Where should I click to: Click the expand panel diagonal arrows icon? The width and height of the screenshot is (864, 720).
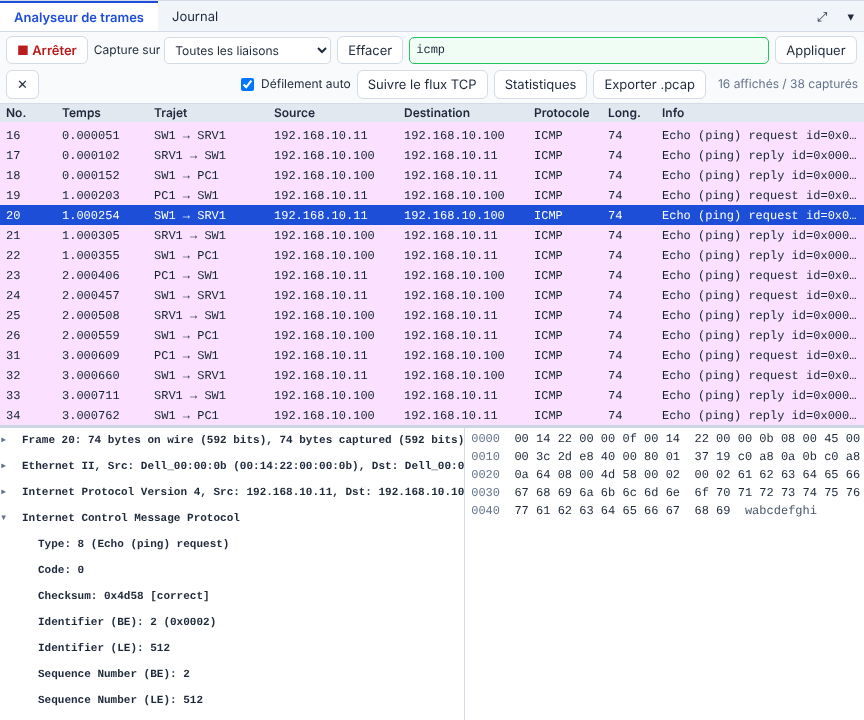[822, 17]
